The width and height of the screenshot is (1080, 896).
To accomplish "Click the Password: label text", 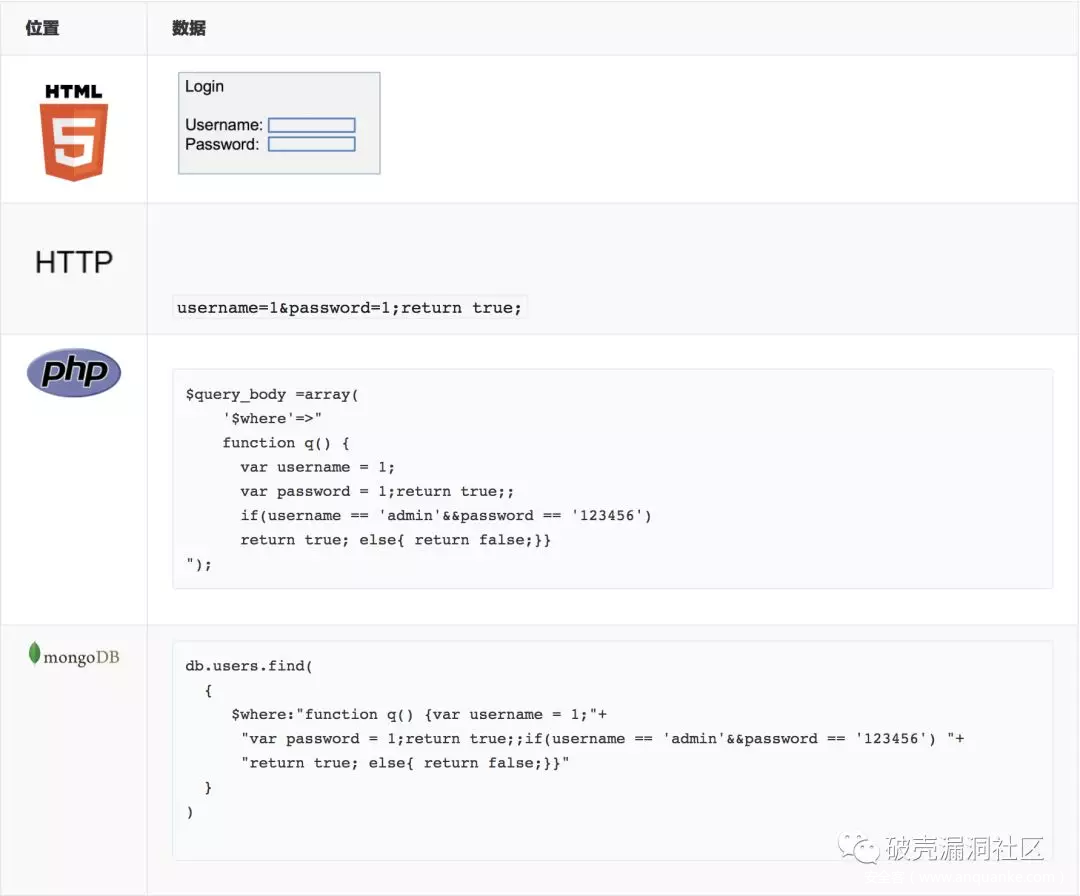I will pos(222,144).
